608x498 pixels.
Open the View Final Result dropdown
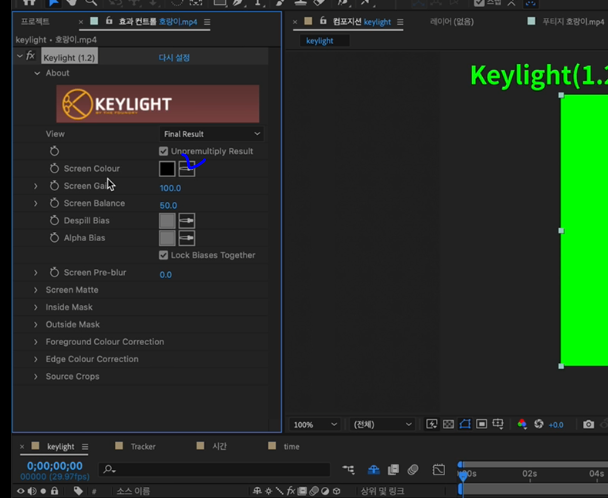point(211,134)
